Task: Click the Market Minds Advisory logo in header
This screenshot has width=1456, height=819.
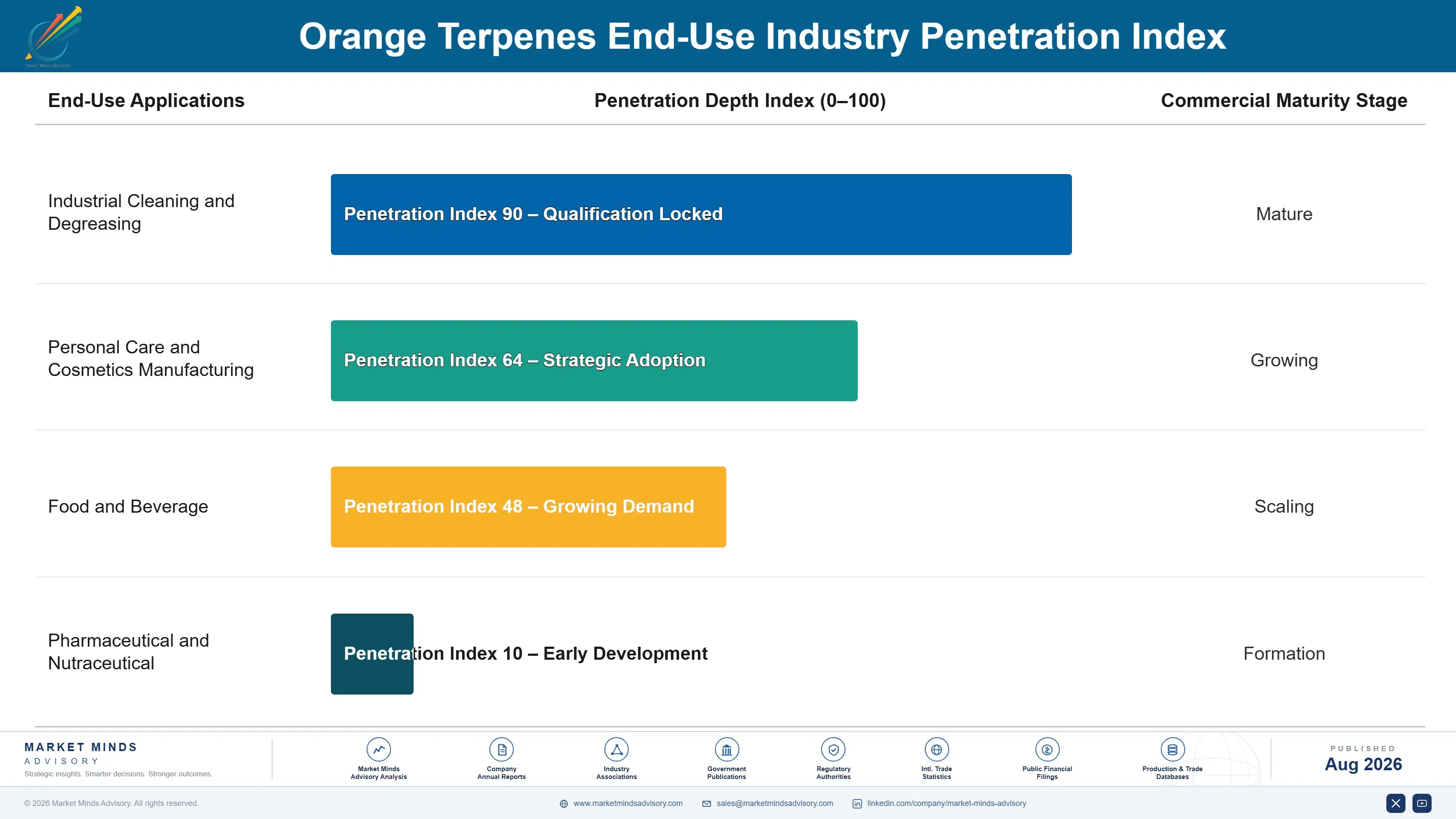Action: coord(54,37)
